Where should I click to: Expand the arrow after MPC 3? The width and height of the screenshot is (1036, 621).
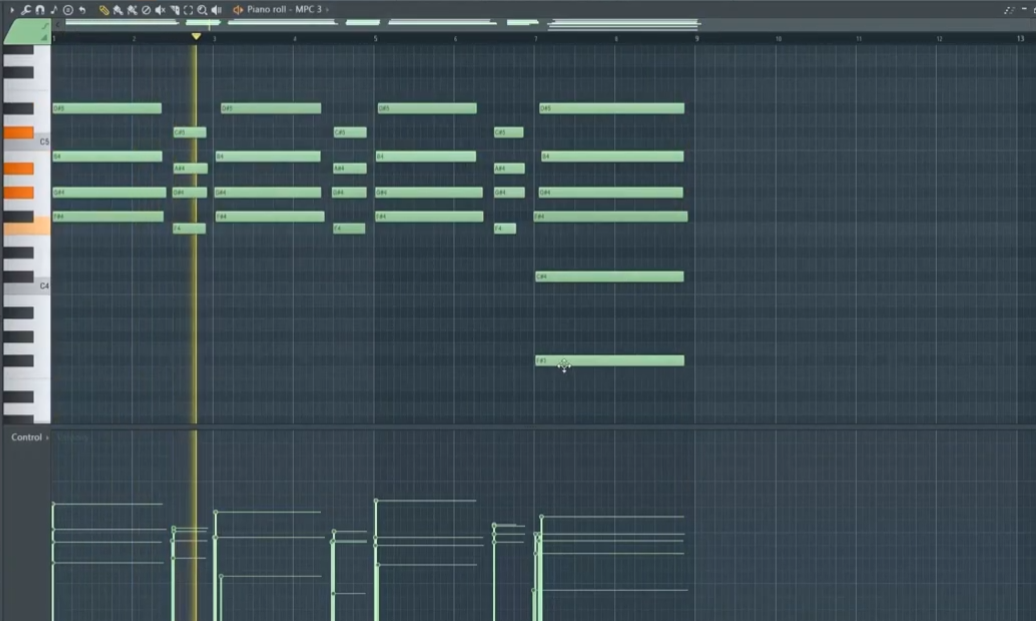pyautogui.click(x=327, y=9)
